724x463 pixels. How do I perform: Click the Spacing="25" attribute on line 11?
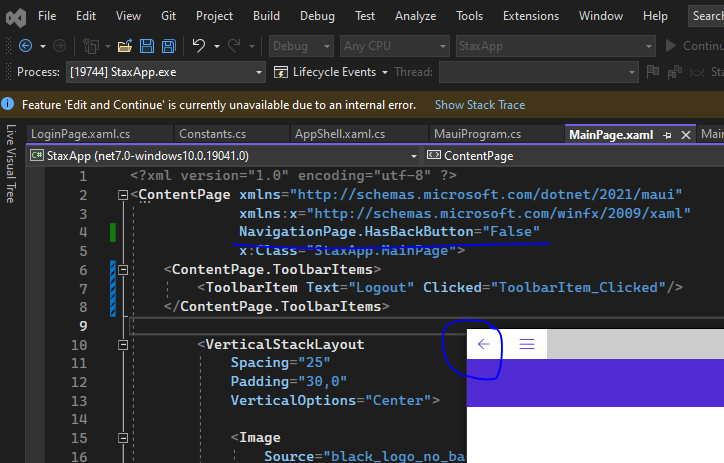point(280,363)
